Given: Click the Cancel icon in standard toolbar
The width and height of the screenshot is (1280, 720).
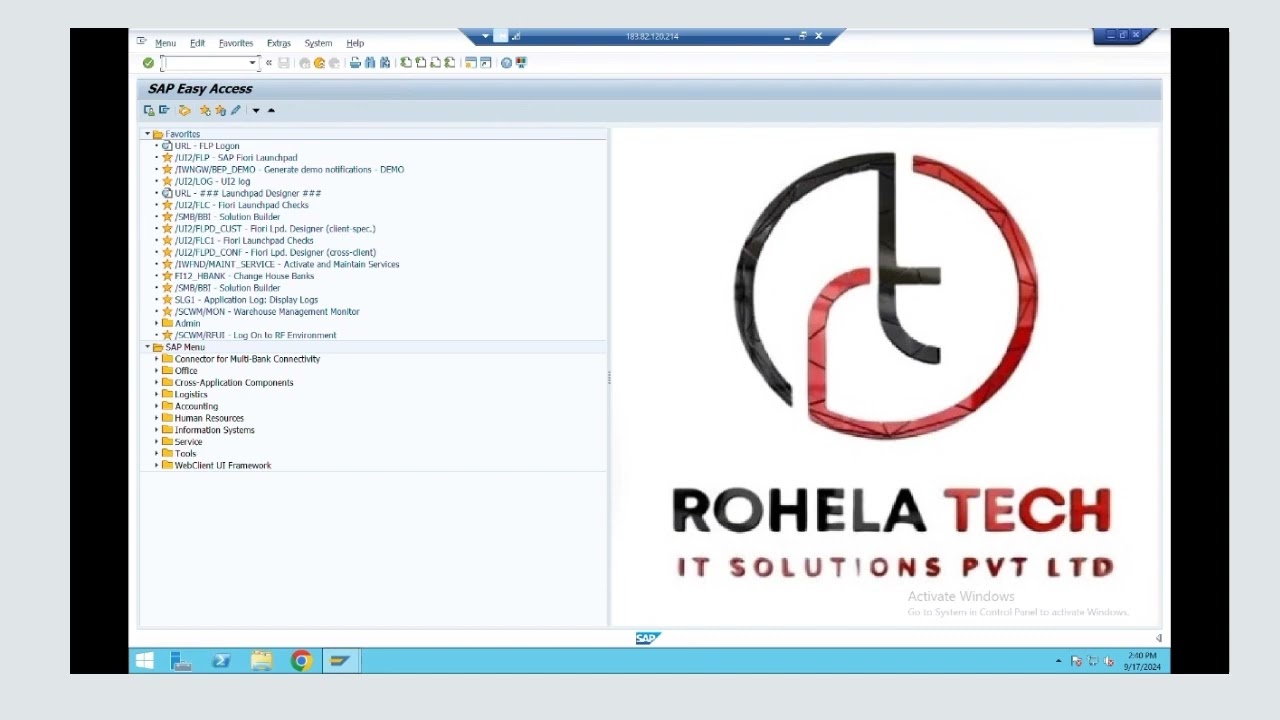Looking at the screenshot, I should [334, 63].
